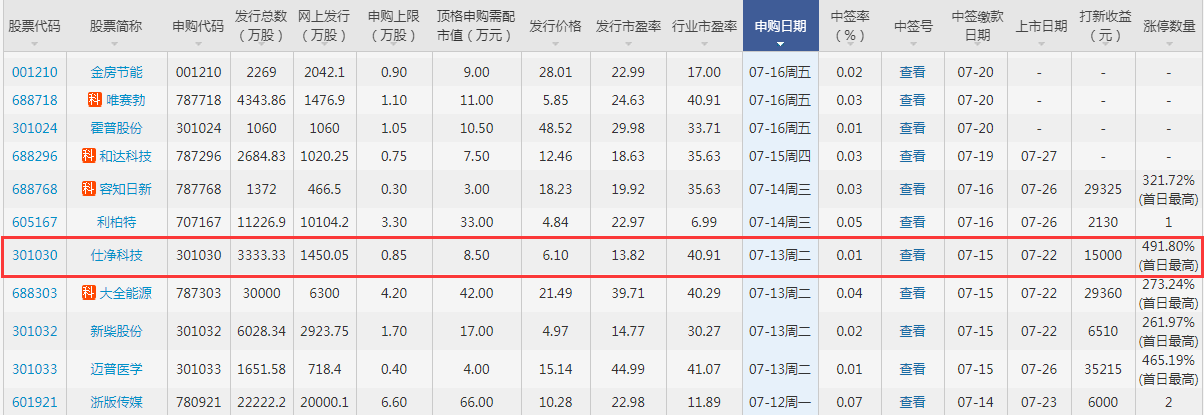Open the 新柴股份 stock name link

click(116, 331)
